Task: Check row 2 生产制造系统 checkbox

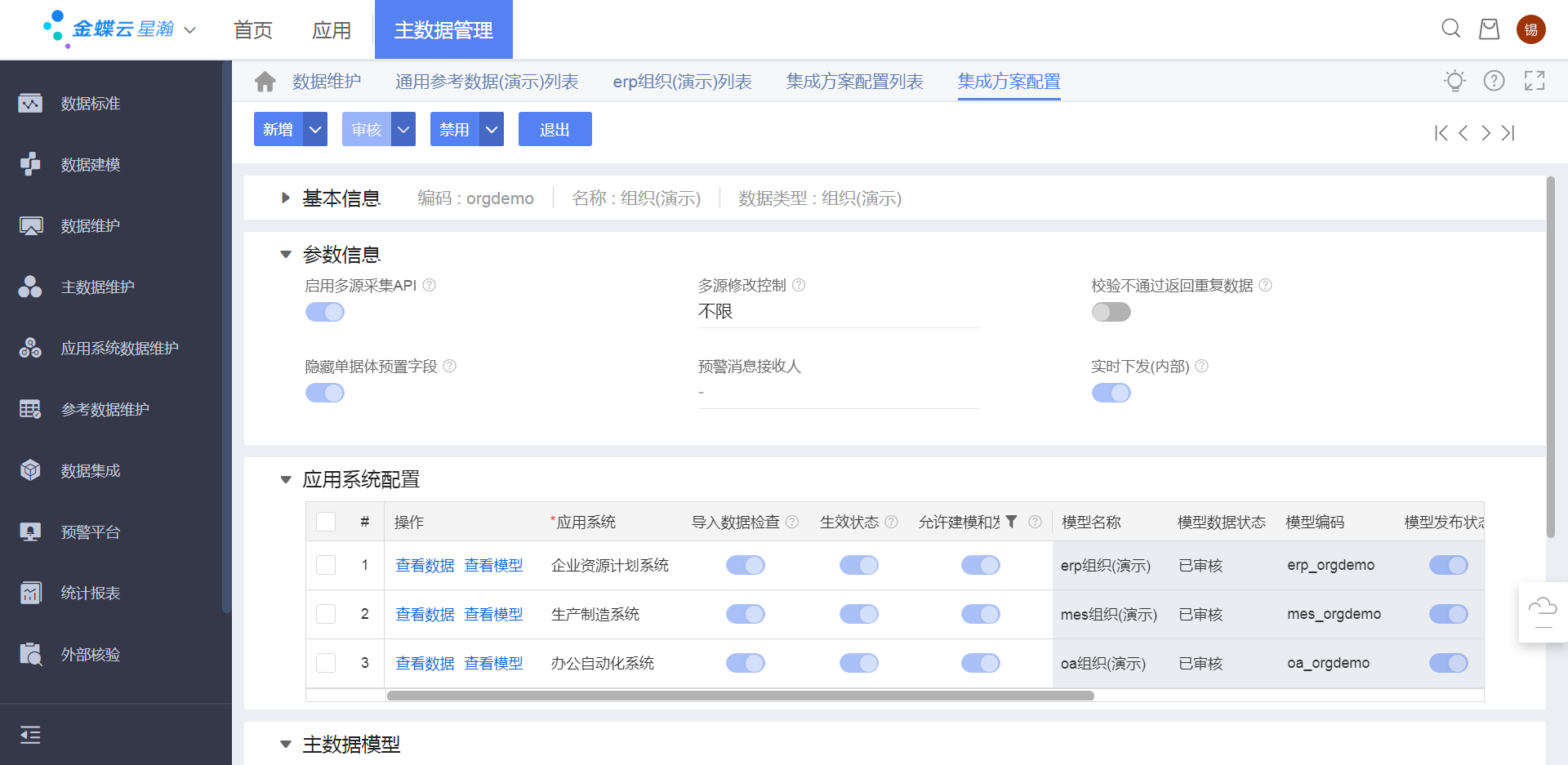Action: pyautogui.click(x=326, y=614)
